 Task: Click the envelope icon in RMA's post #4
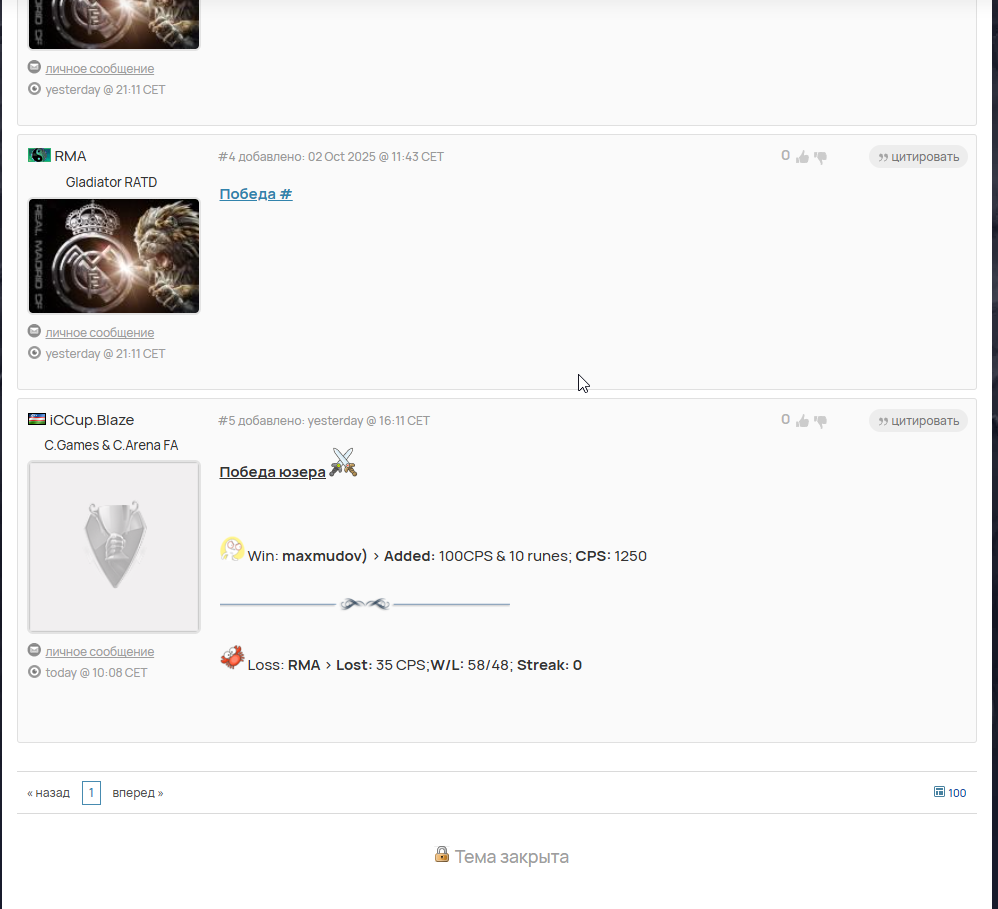click(x=34, y=331)
